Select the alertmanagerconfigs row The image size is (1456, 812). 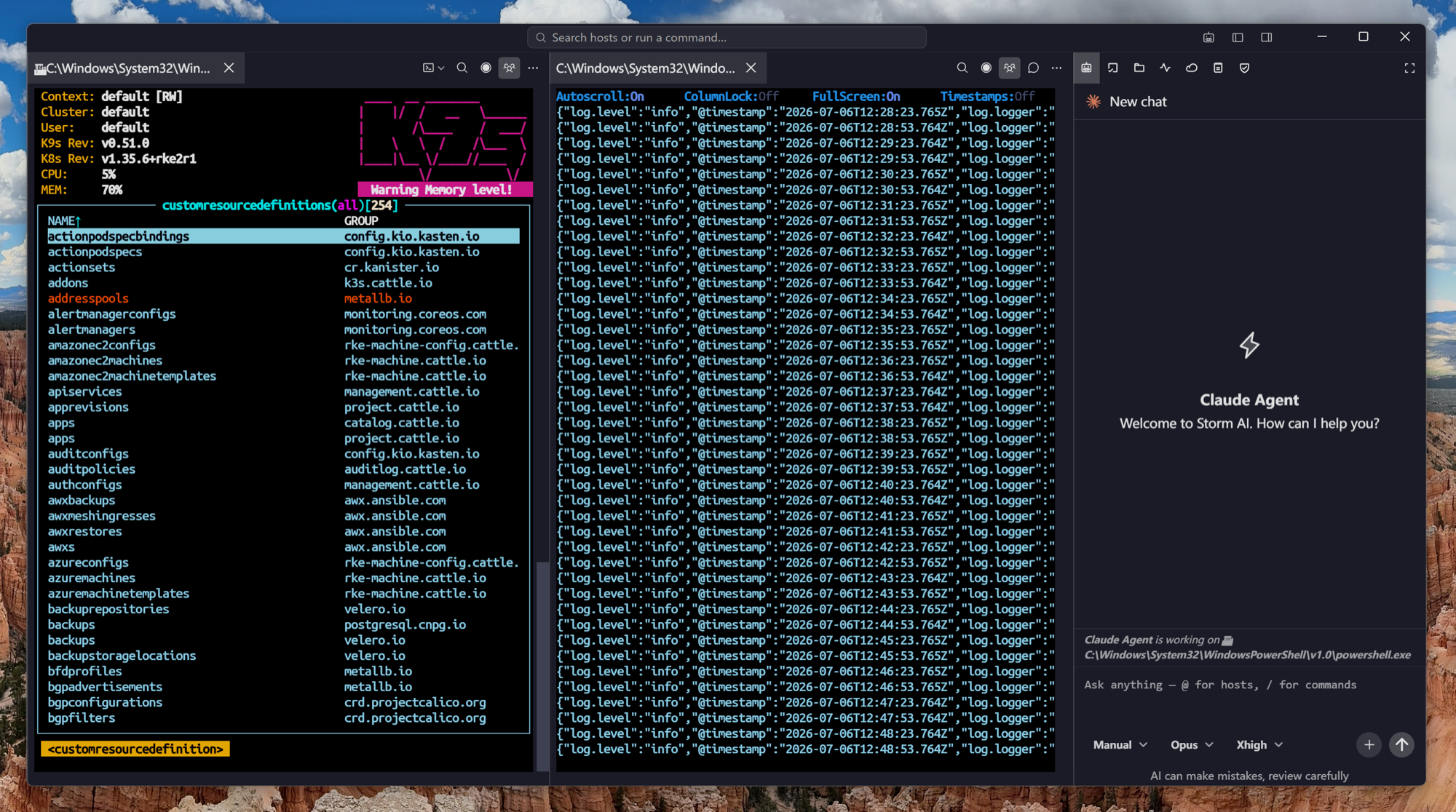click(283, 314)
